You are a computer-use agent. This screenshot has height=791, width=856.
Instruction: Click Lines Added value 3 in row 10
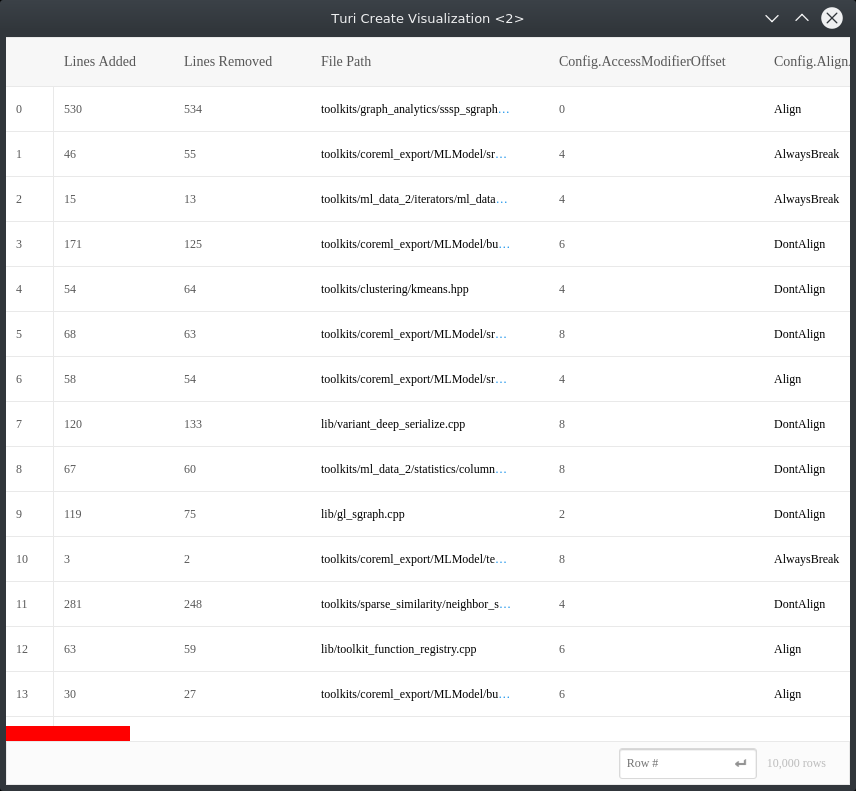(67, 559)
